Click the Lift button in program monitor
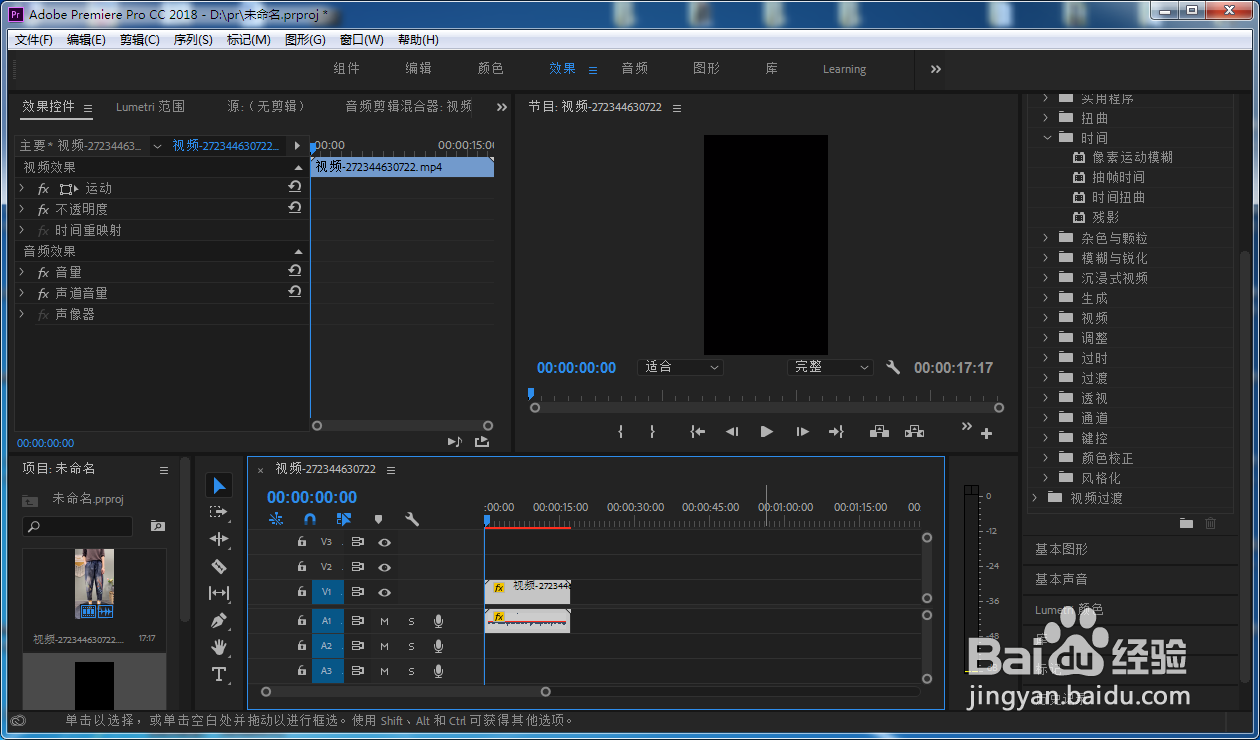The height and width of the screenshot is (740, 1260). [x=879, y=431]
